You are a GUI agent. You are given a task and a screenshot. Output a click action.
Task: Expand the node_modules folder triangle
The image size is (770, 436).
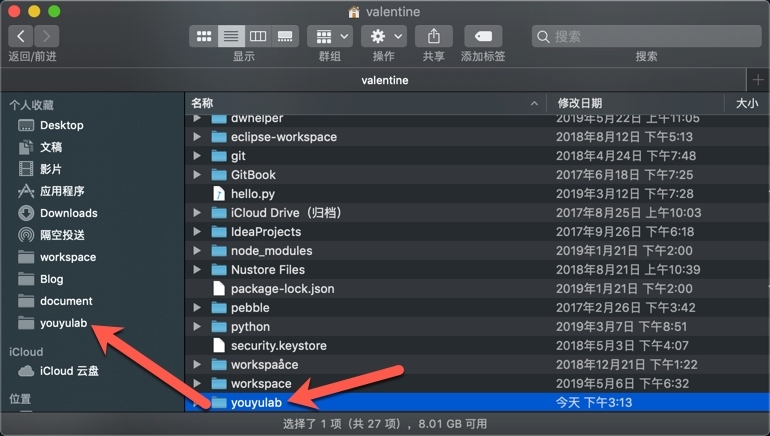[x=197, y=251]
